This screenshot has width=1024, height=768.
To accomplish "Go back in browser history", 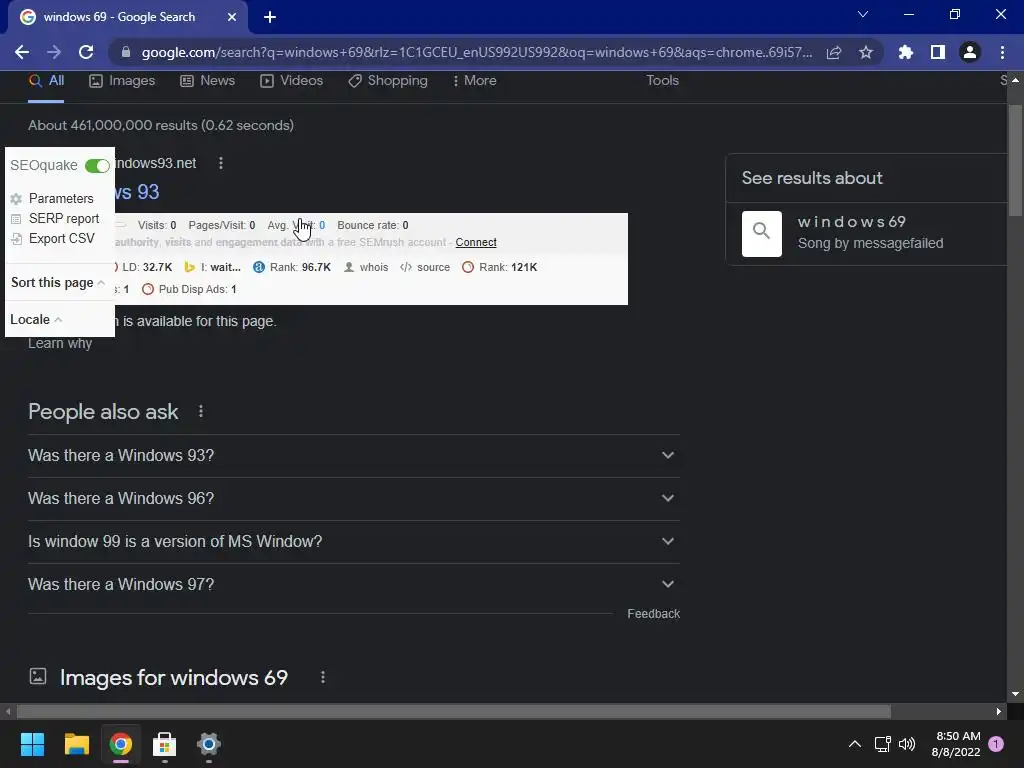I will [22, 52].
